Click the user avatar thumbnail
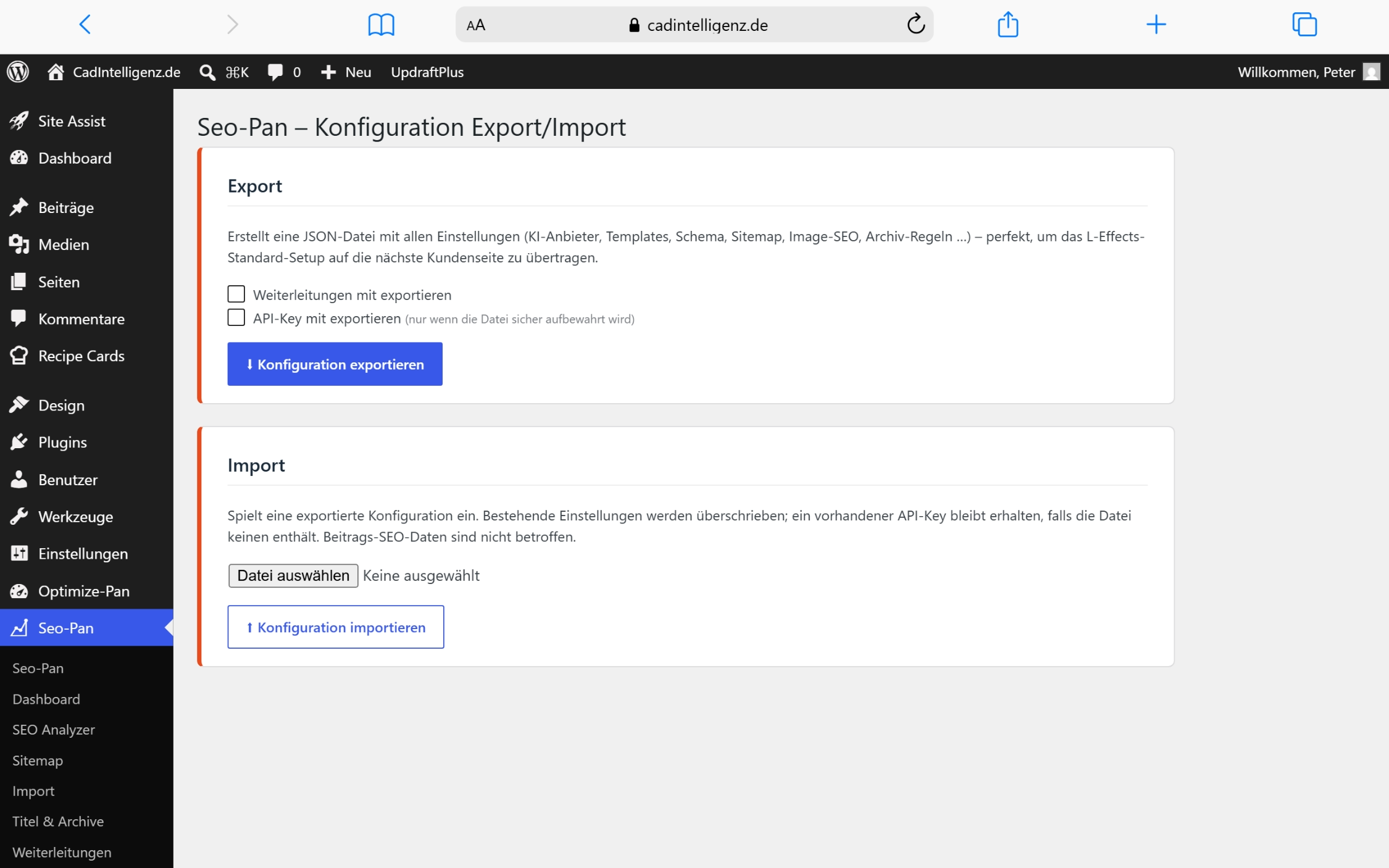1389x868 pixels. click(x=1371, y=72)
